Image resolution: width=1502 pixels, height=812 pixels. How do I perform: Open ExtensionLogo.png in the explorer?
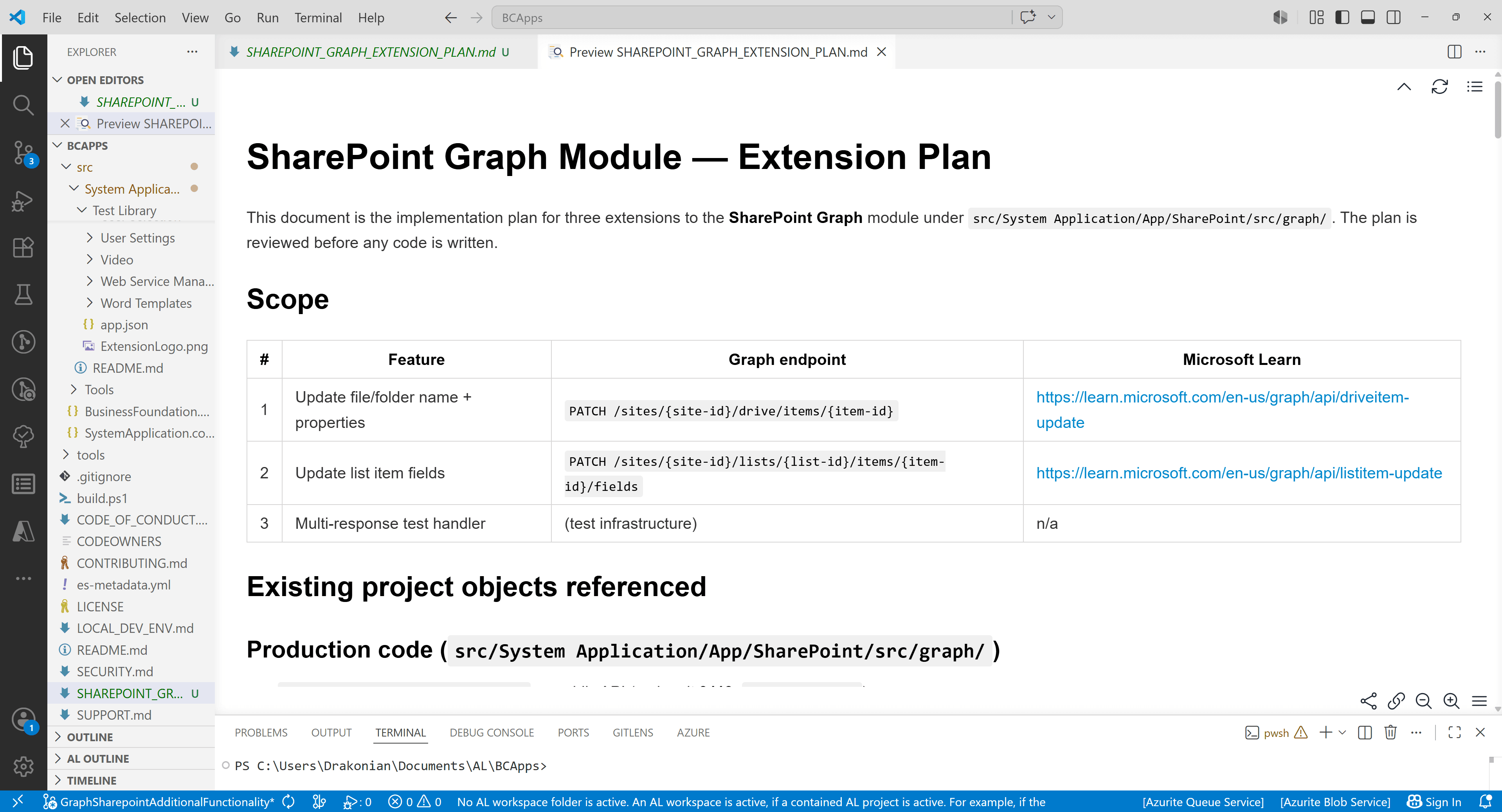click(154, 346)
